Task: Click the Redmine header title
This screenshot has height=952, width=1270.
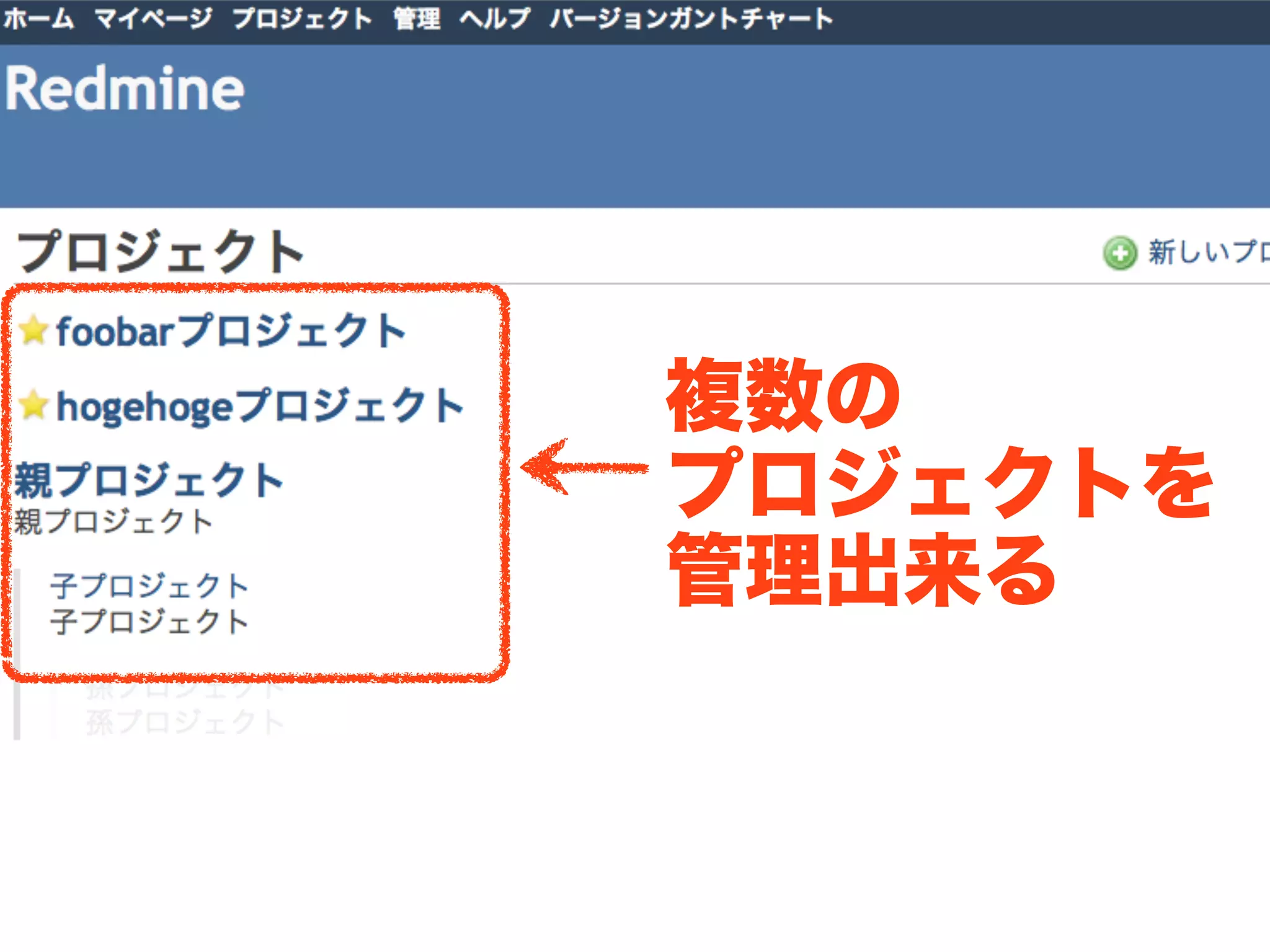Action: click(125, 89)
